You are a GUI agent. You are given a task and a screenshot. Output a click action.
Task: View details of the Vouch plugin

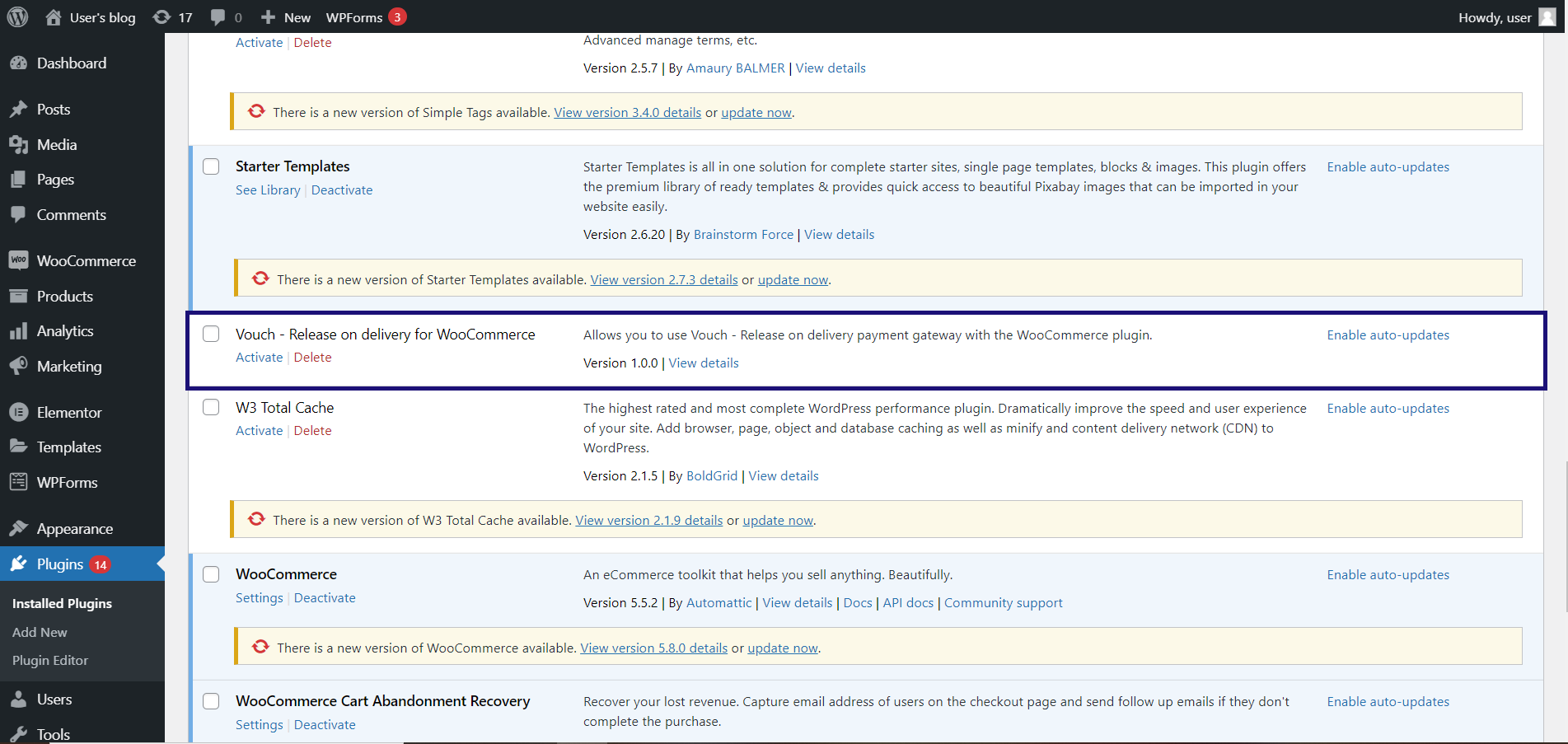click(704, 363)
